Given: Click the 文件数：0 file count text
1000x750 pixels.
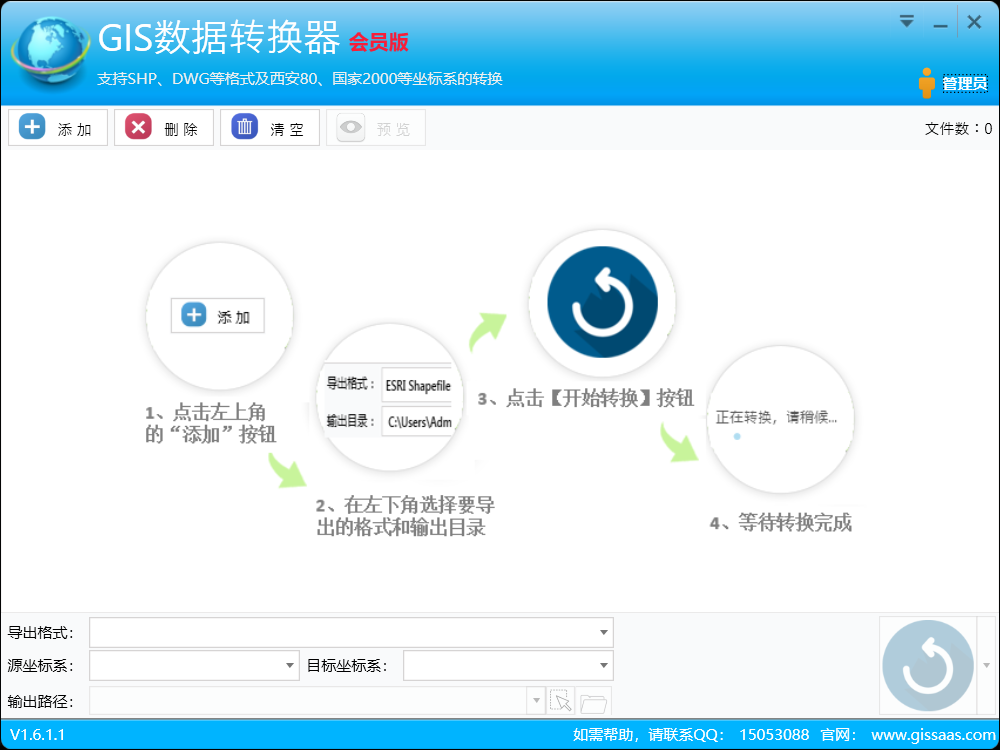Looking at the screenshot, I should [x=958, y=129].
